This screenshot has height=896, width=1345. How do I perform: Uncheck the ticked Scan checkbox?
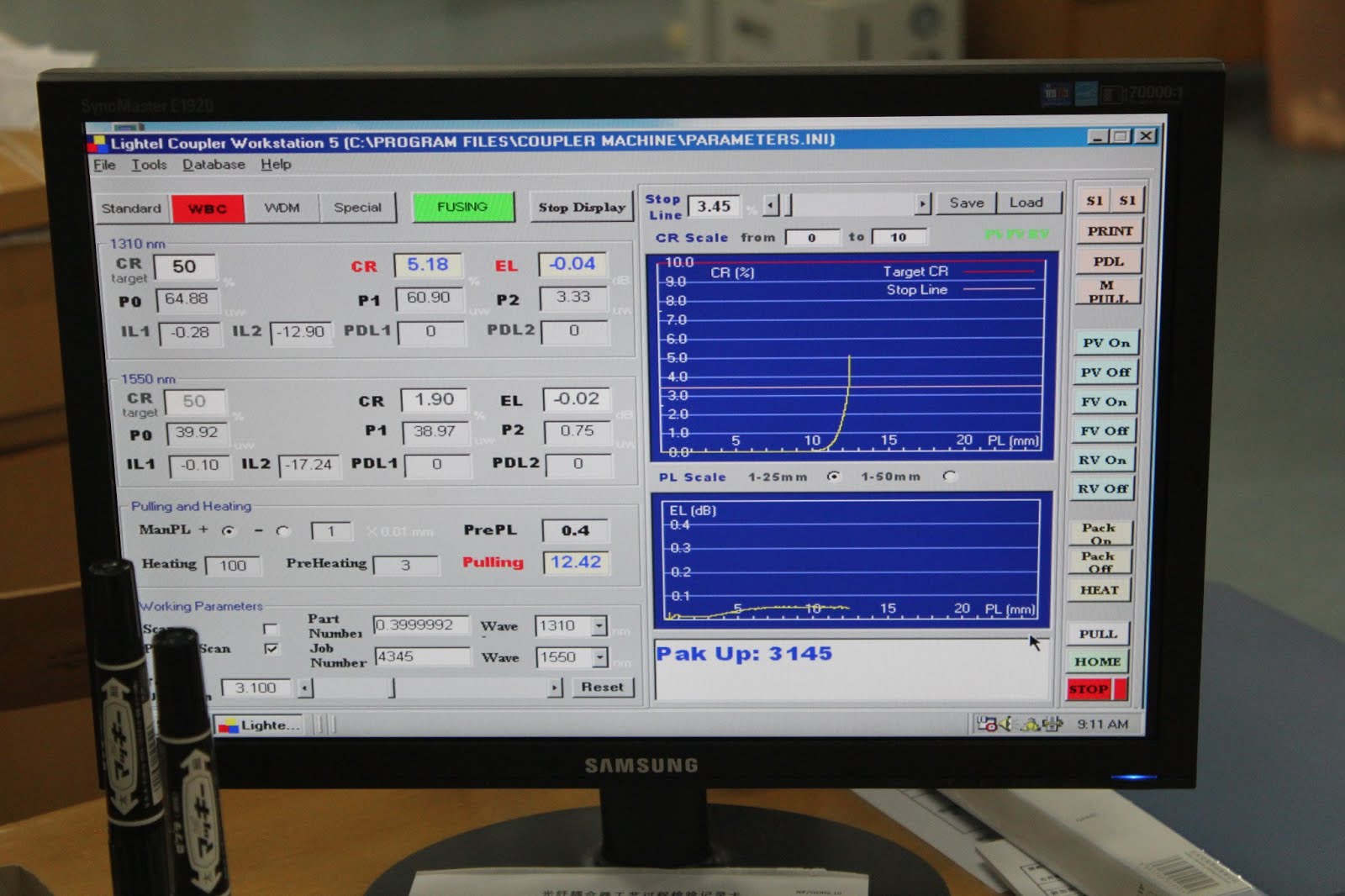271,648
